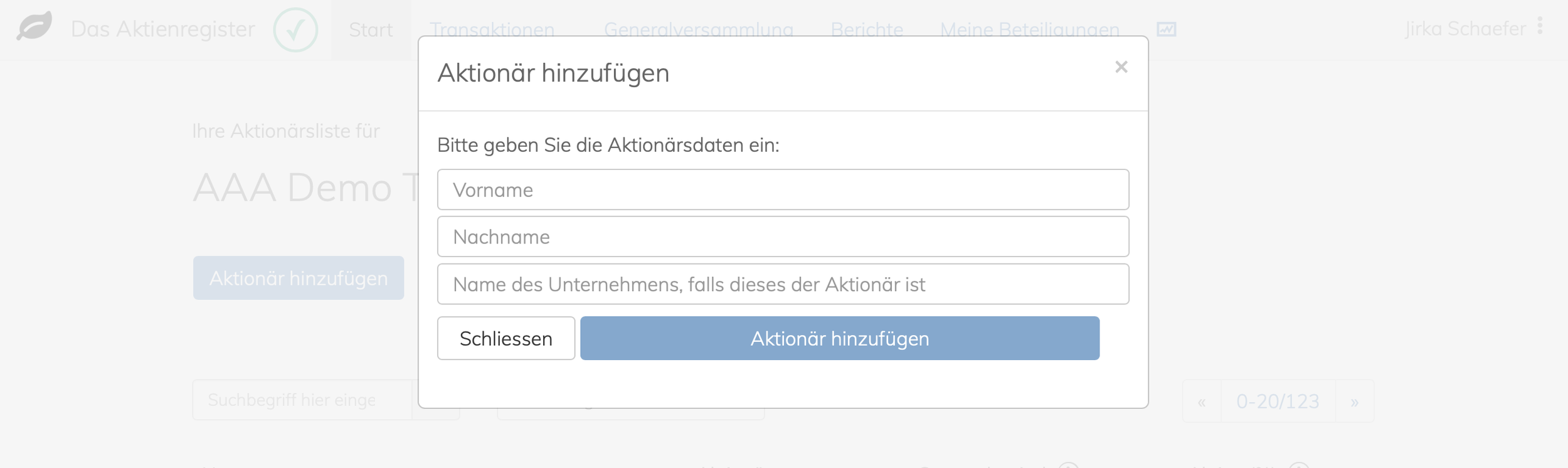Click the company name input field
The image size is (1568, 468).
click(783, 284)
